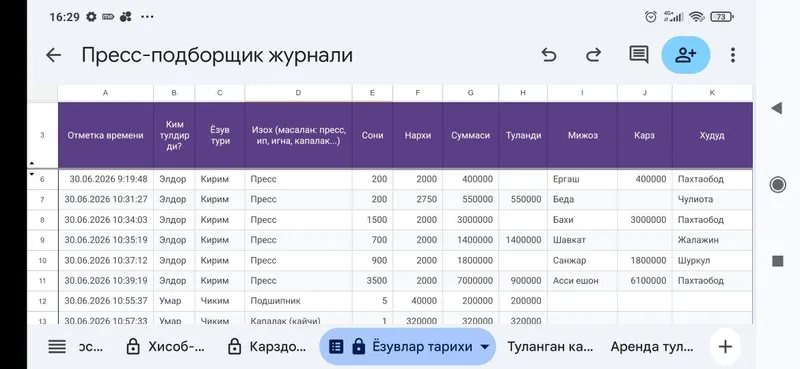Select the customer cell Асси ешон
Image resolution: width=800 pixels, height=369 pixels.
(583, 281)
